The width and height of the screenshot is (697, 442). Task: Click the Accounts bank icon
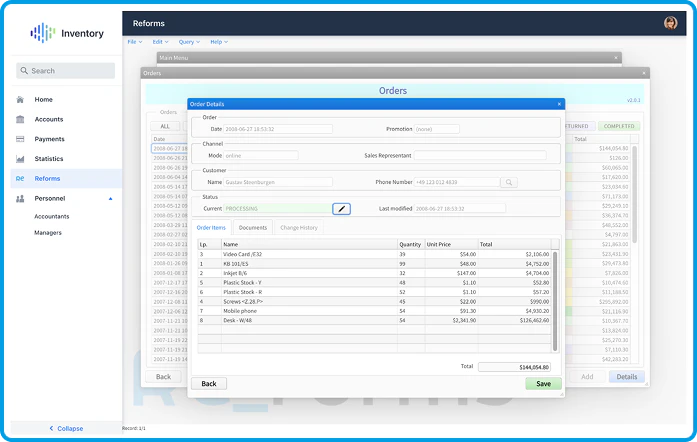coord(20,119)
